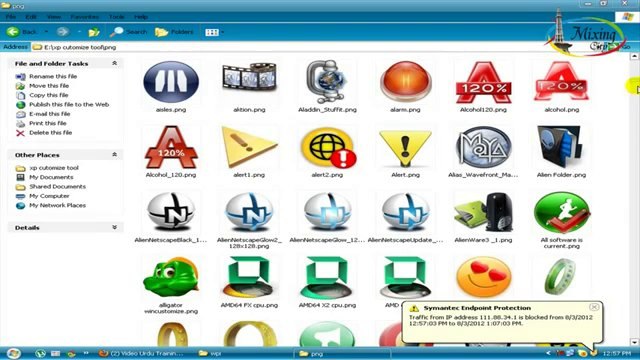Image resolution: width=640 pixels, height=360 pixels.
Task: Open My Documents from Other Places
Action: (x=51, y=177)
